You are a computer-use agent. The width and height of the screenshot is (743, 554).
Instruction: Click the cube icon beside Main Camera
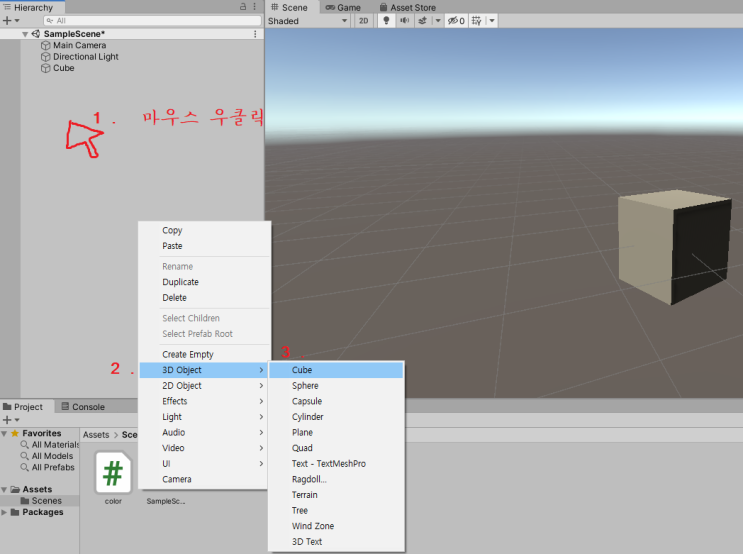(x=45, y=45)
